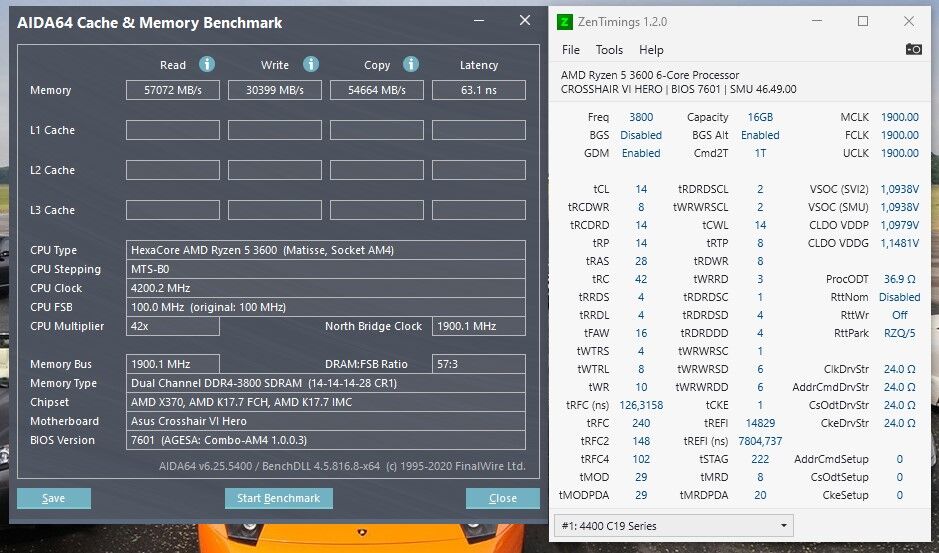Open the '#1: 4400 C19 Series' module dropdown
The image size is (939, 553).
pos(674,525)
